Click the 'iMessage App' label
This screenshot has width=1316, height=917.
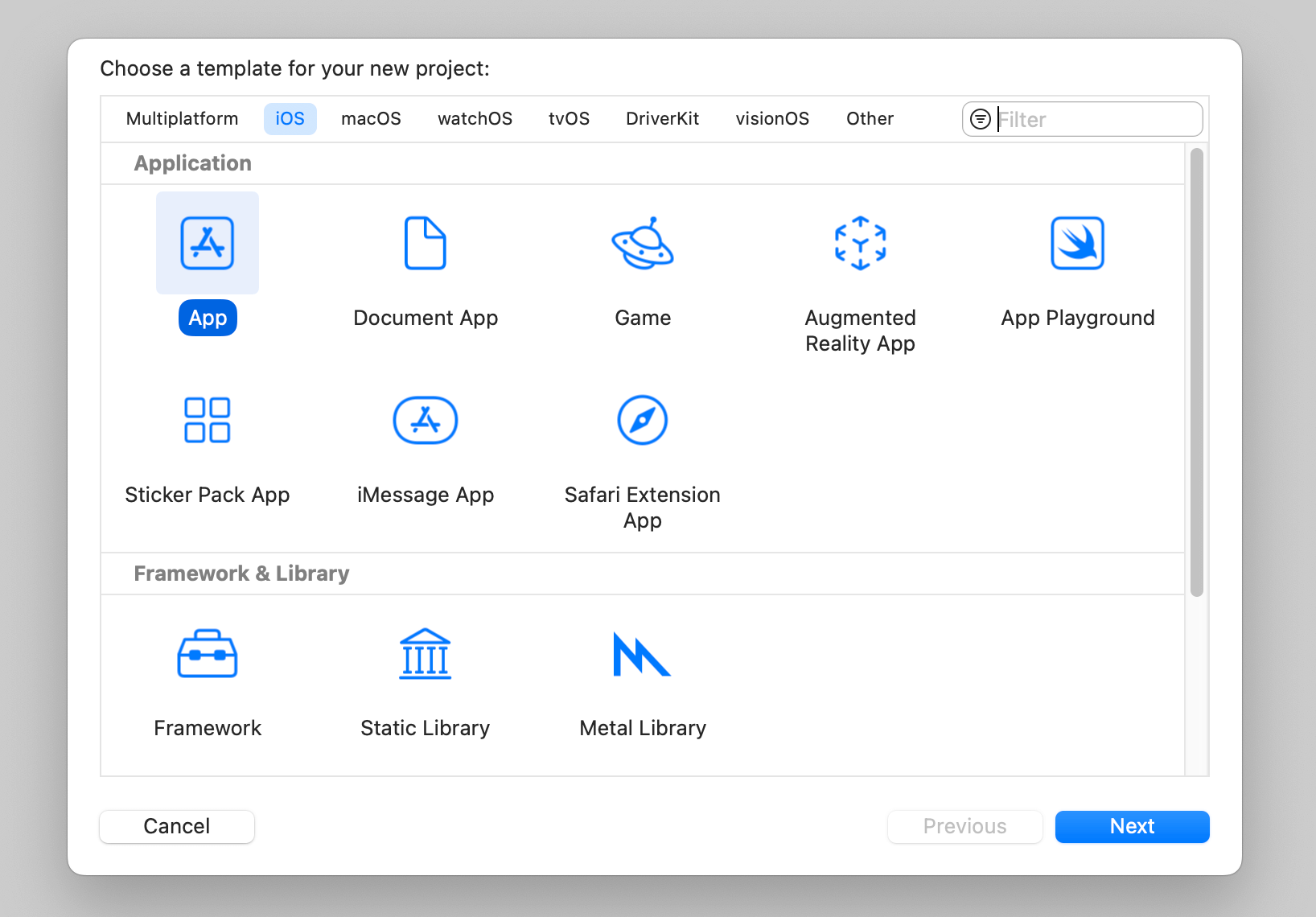click(x=426, y=496)
